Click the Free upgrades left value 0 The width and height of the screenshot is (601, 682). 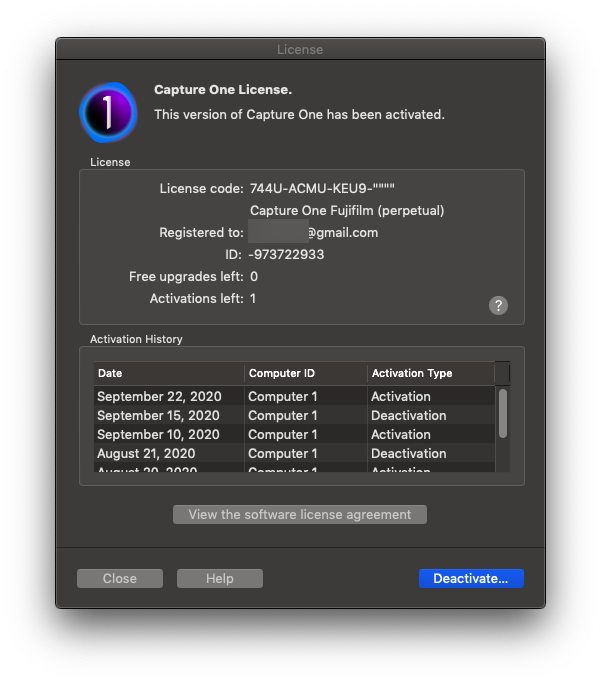[x=254, y=277]
